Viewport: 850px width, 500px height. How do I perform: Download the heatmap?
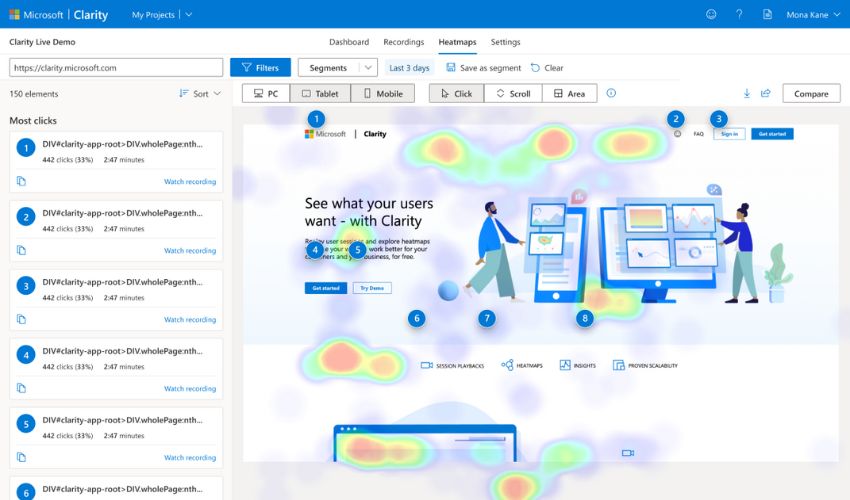point(747,93)
